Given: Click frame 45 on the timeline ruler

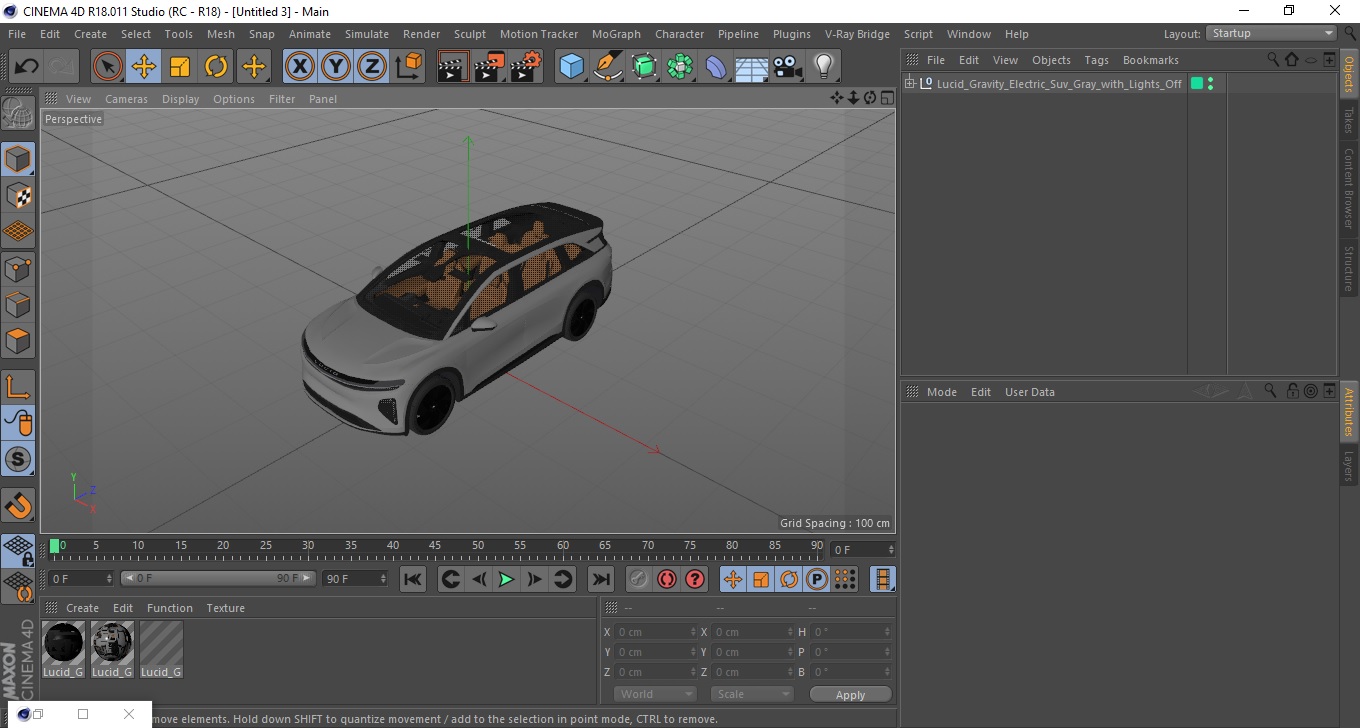Looking at the screenshot, I should [436, 546].
